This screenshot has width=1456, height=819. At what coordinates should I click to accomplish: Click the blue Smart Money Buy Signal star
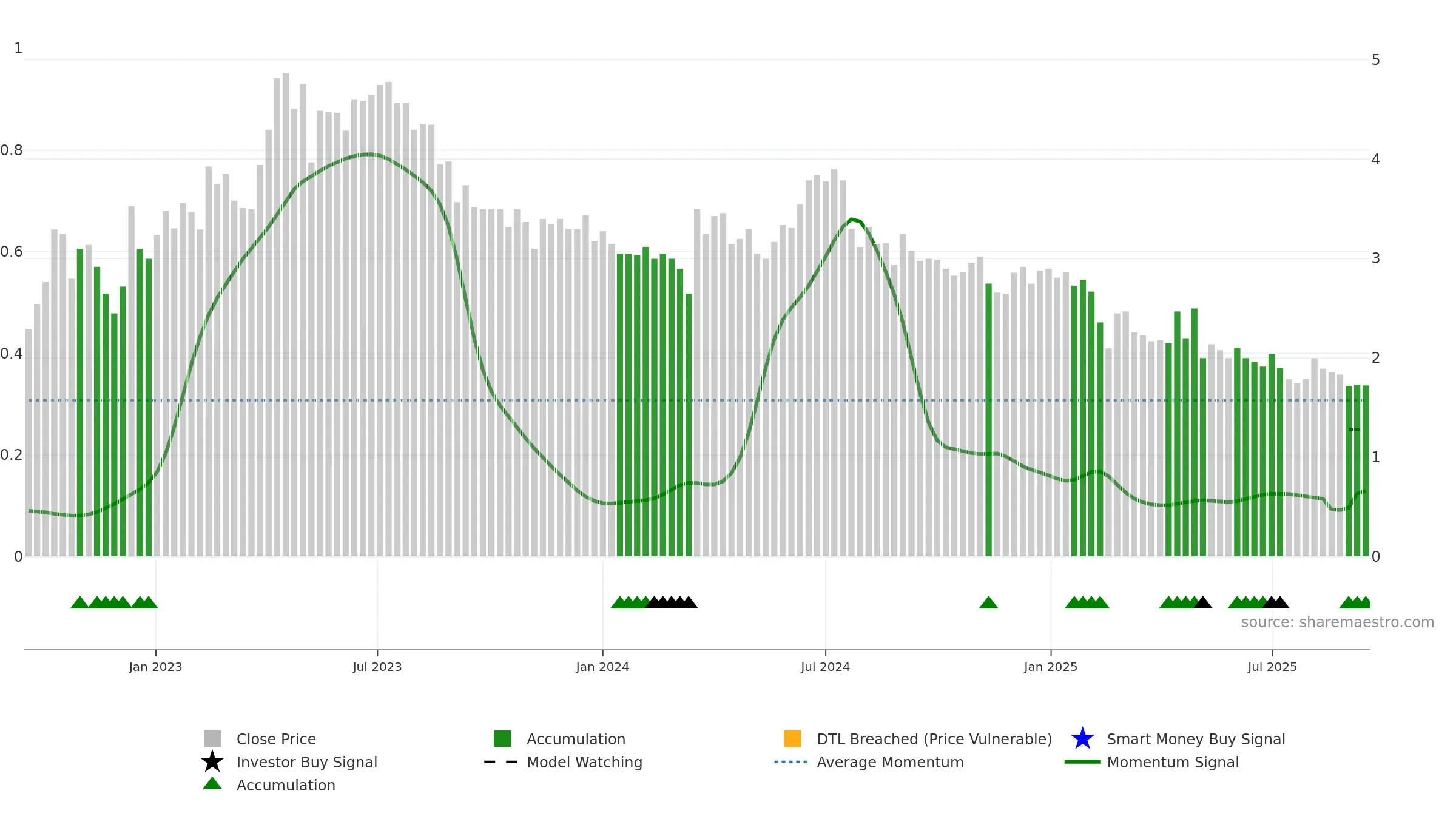click(1082, 739)
